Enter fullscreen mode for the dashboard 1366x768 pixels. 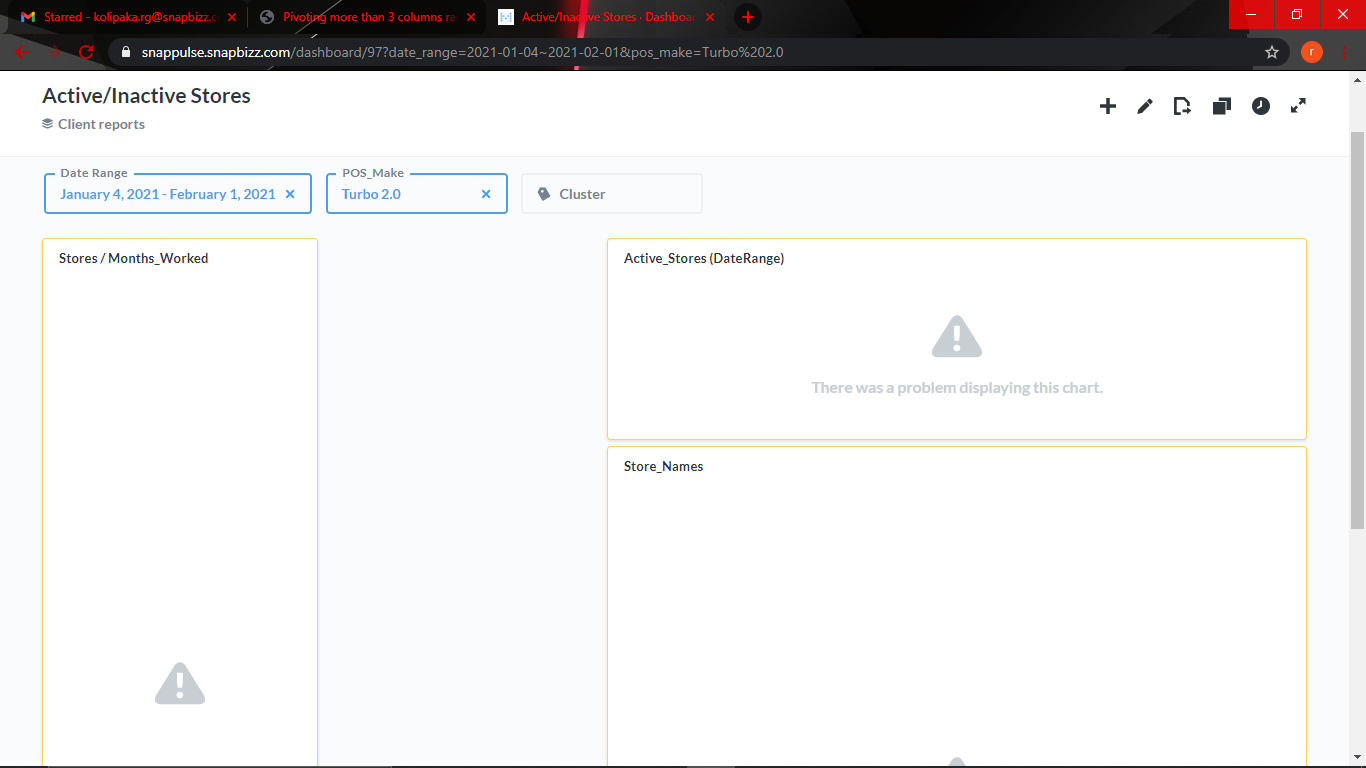click(x=1299, y=106)
